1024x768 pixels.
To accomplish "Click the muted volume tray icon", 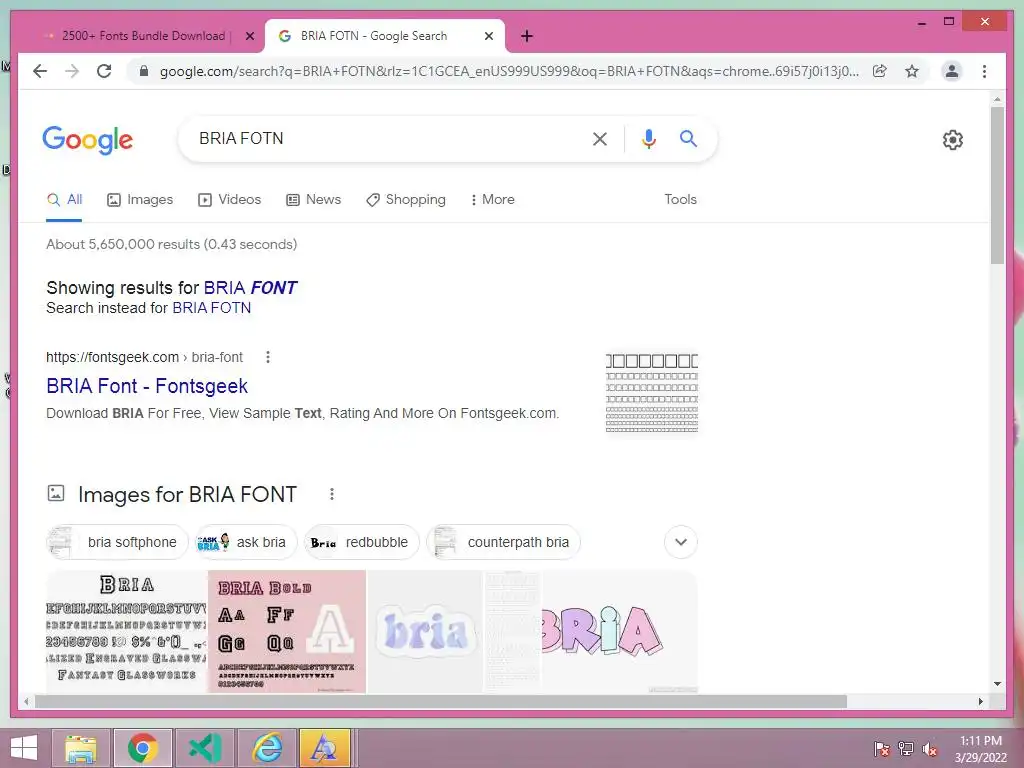I will [x=930, y=749].
